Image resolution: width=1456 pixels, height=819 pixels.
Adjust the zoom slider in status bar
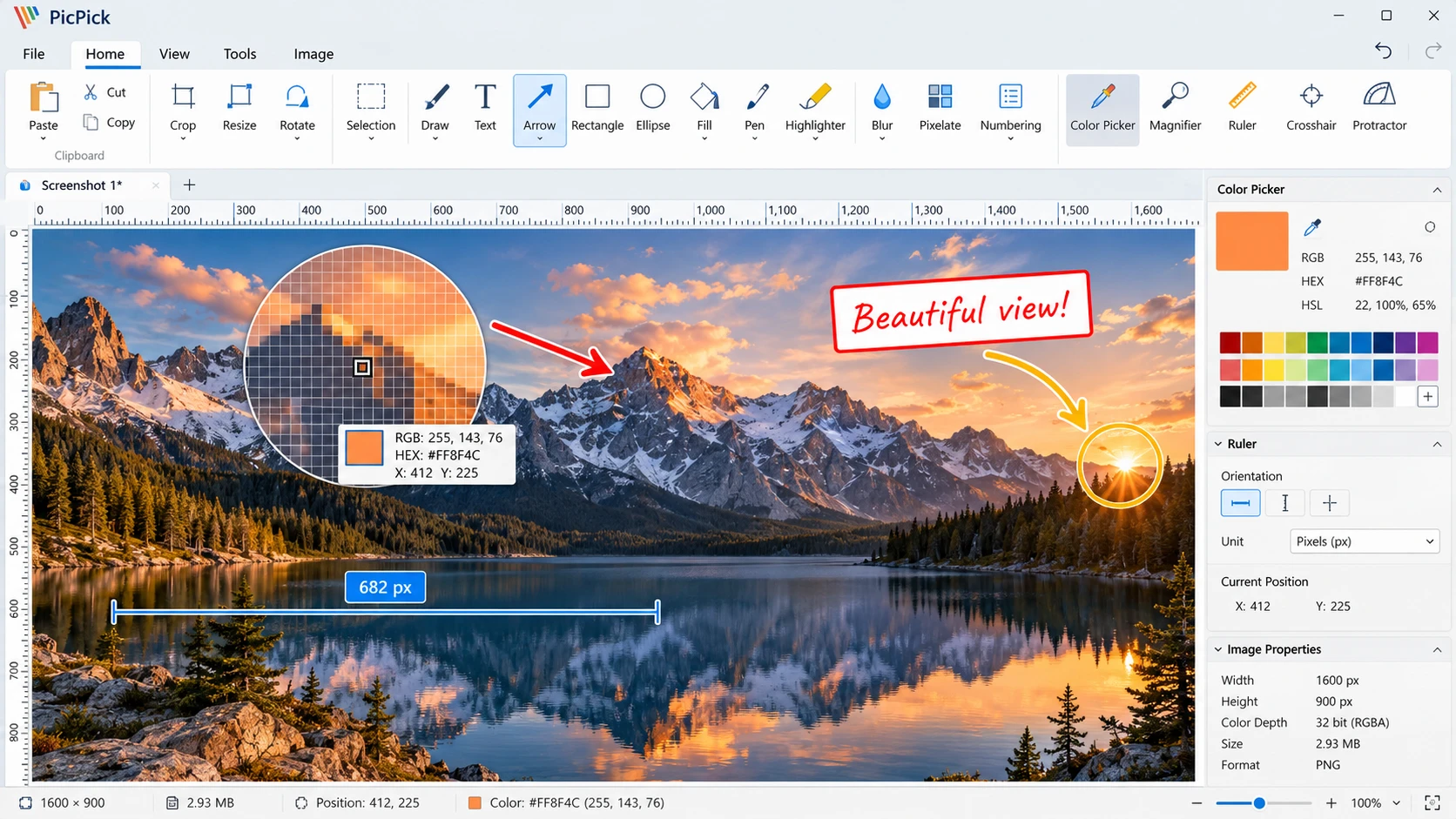(1259, 802)
